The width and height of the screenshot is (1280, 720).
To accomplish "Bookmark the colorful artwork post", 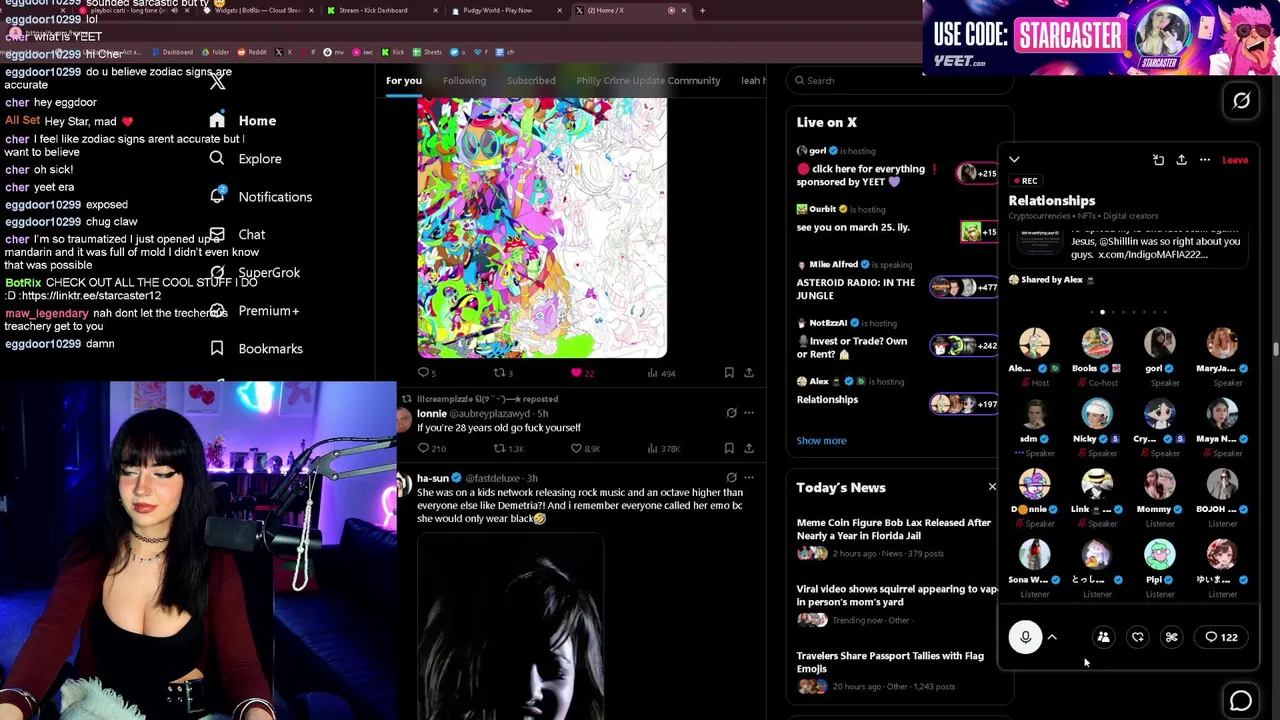I will (729, 373).
